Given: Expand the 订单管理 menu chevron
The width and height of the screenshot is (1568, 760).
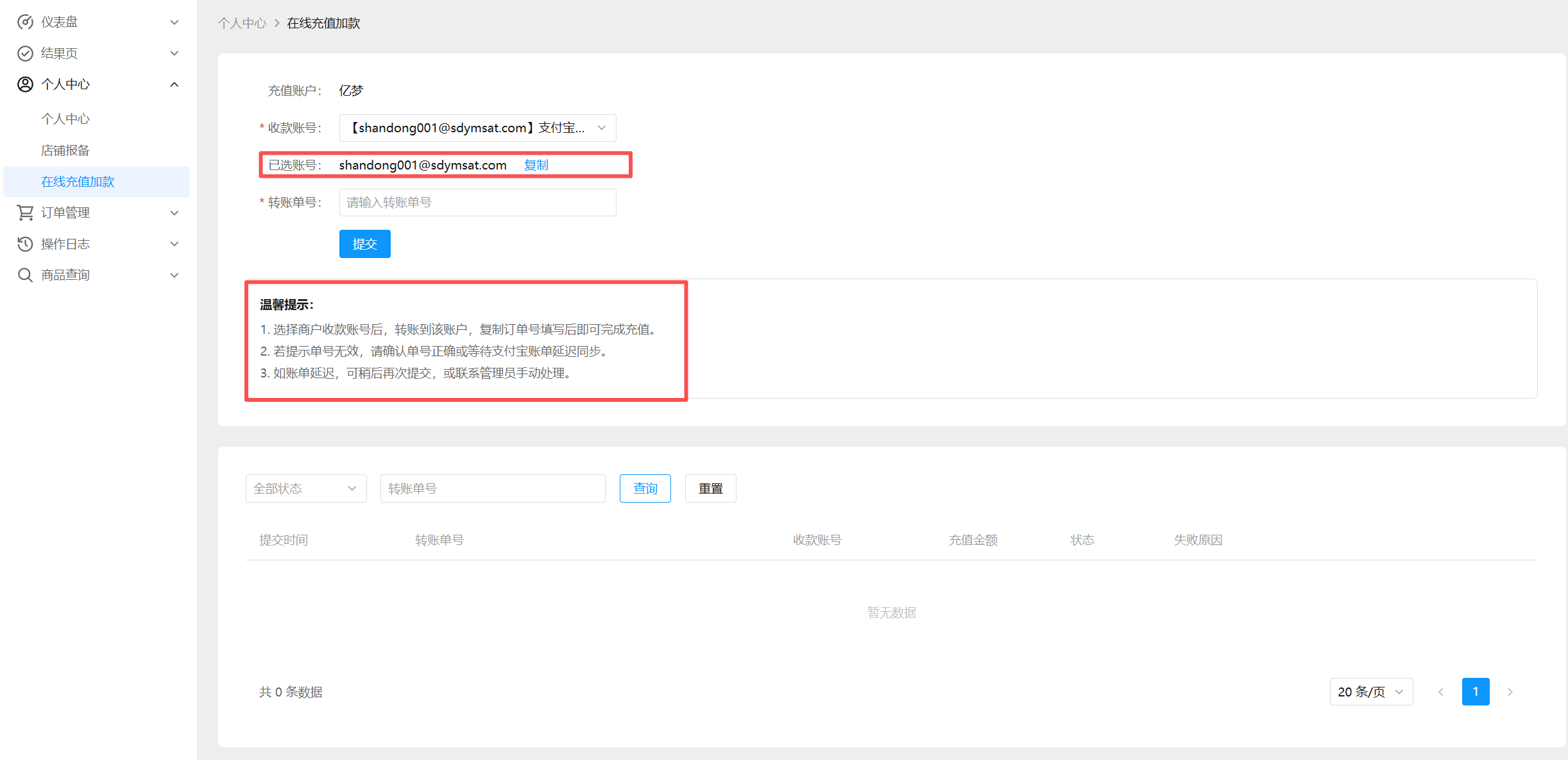Looking at the screenshot, I should 175,213.
